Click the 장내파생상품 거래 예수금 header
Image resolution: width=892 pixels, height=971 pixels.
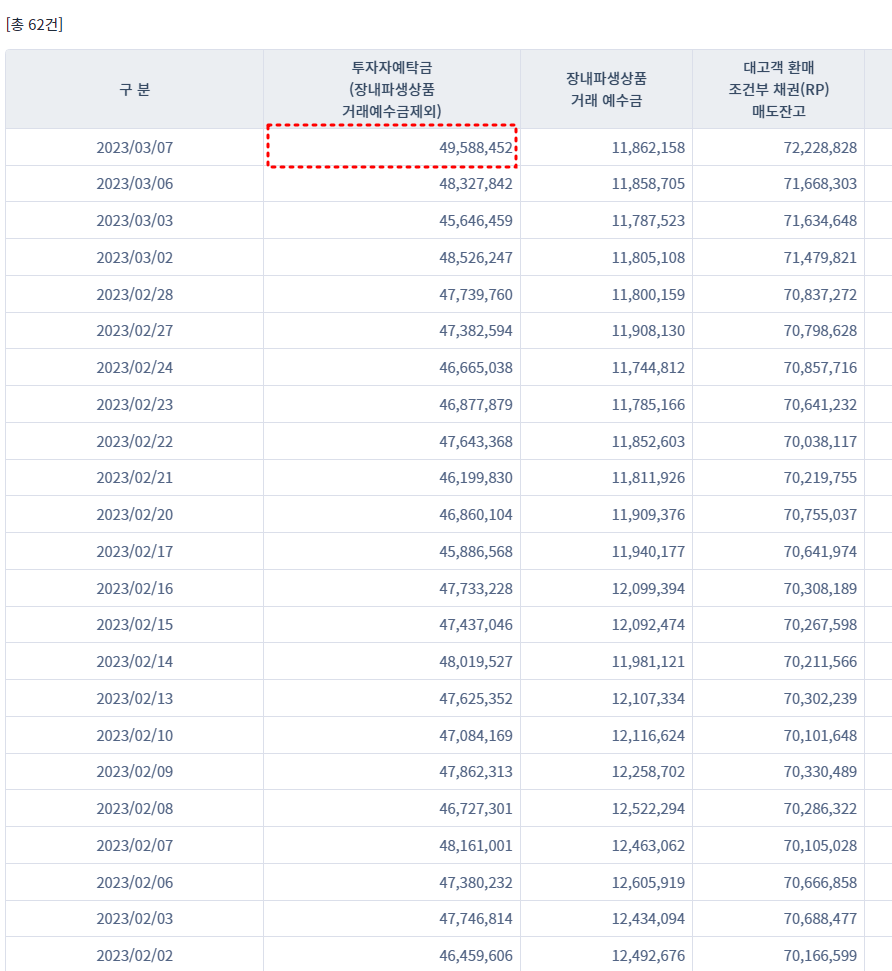[x=606, y=89]
